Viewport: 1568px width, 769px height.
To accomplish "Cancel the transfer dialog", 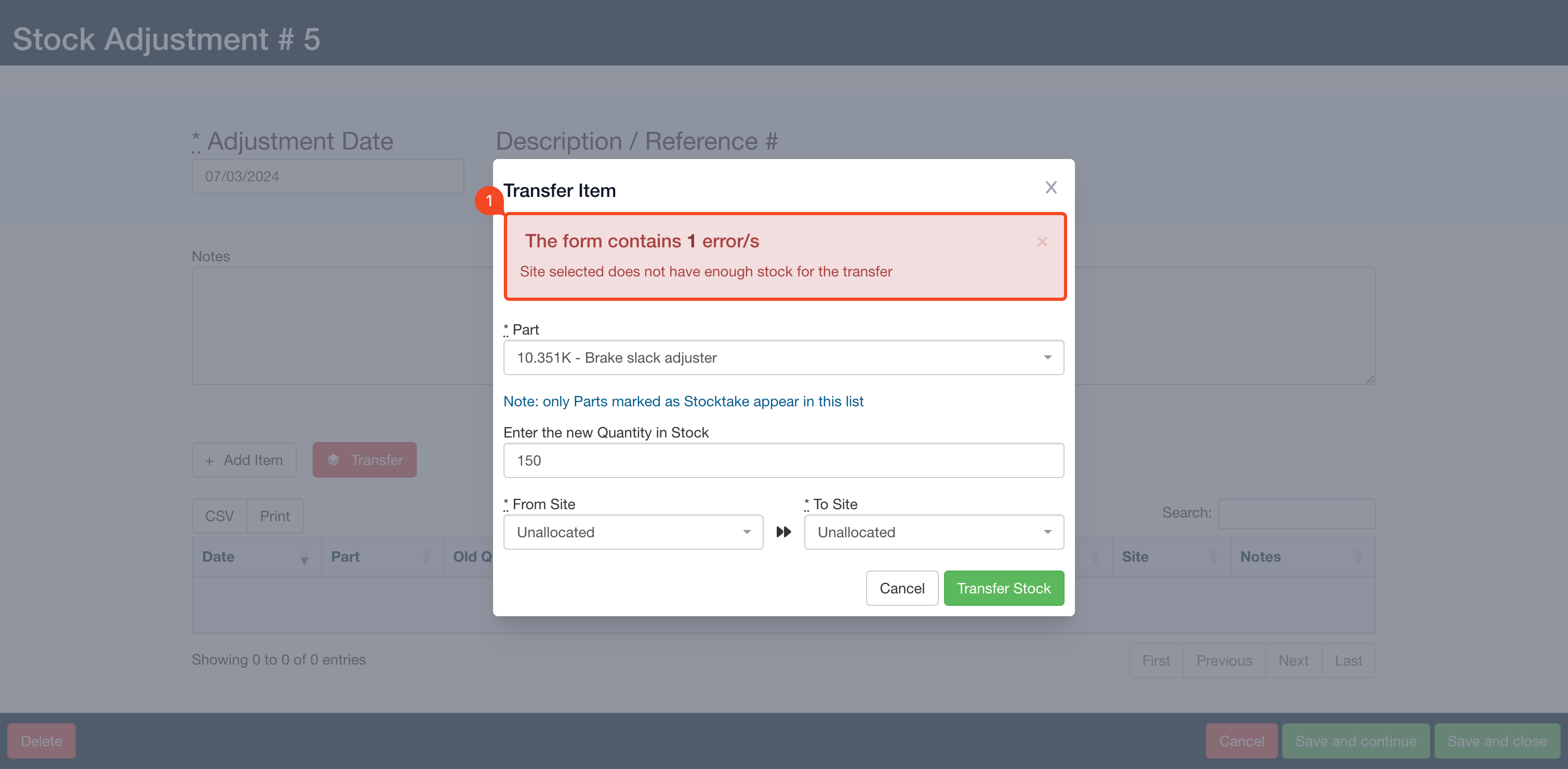I will [901, 588].
